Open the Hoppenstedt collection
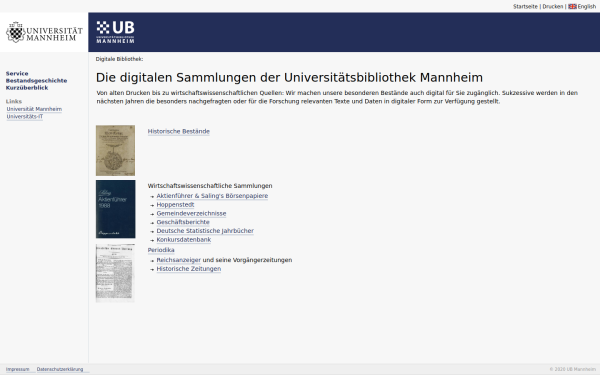This screenshot has height=375, width=600. (x=175, y=205)
